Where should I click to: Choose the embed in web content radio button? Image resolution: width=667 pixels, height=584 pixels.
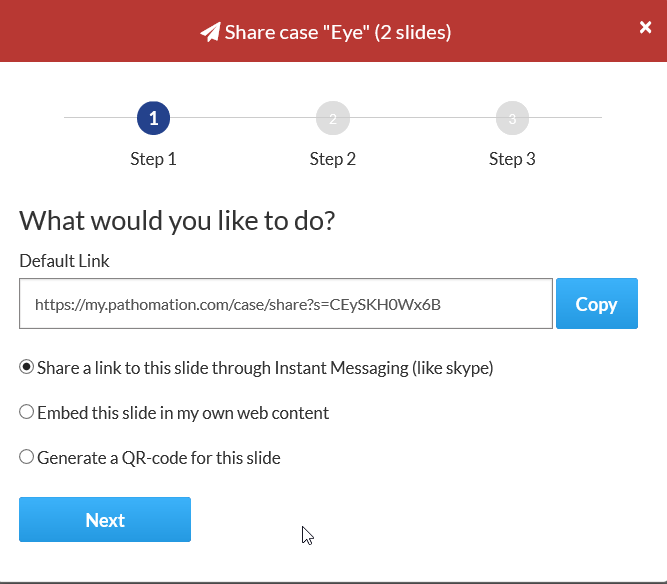[27, 412]
